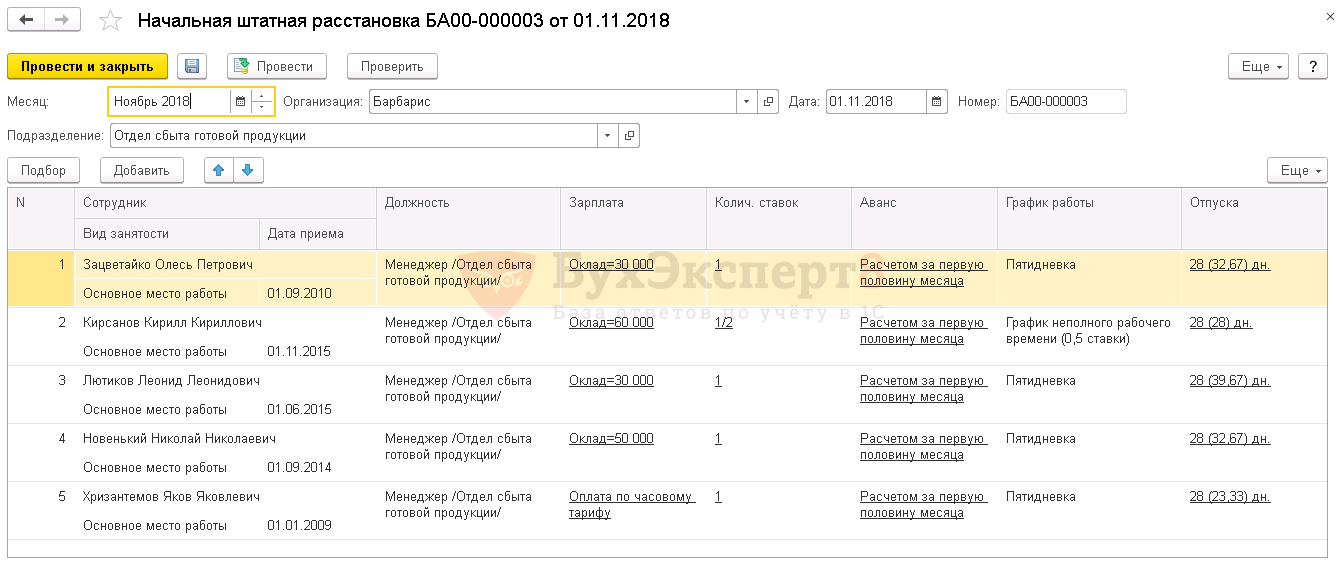
Task: Expand the Подразделение dropdown list
Action: pyautogui.click(x=608, y=135)
